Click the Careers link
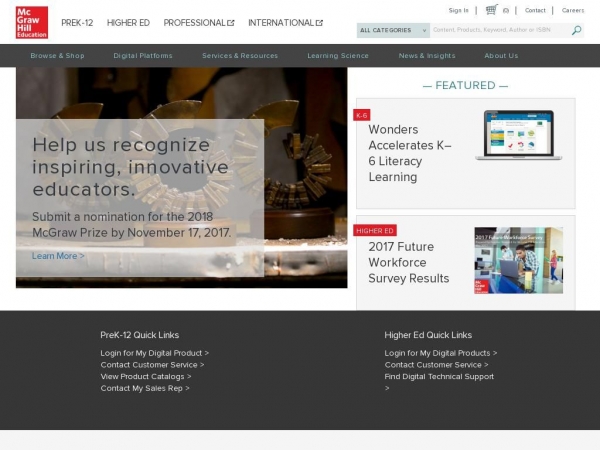Screen dimensions: 600x450 click(x=573, y=10)
